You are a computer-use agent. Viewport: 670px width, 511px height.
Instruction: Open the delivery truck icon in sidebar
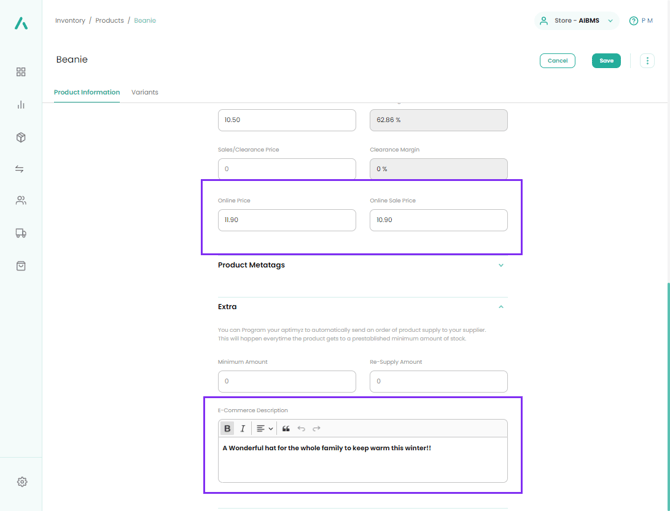click(x=21, y=233)
